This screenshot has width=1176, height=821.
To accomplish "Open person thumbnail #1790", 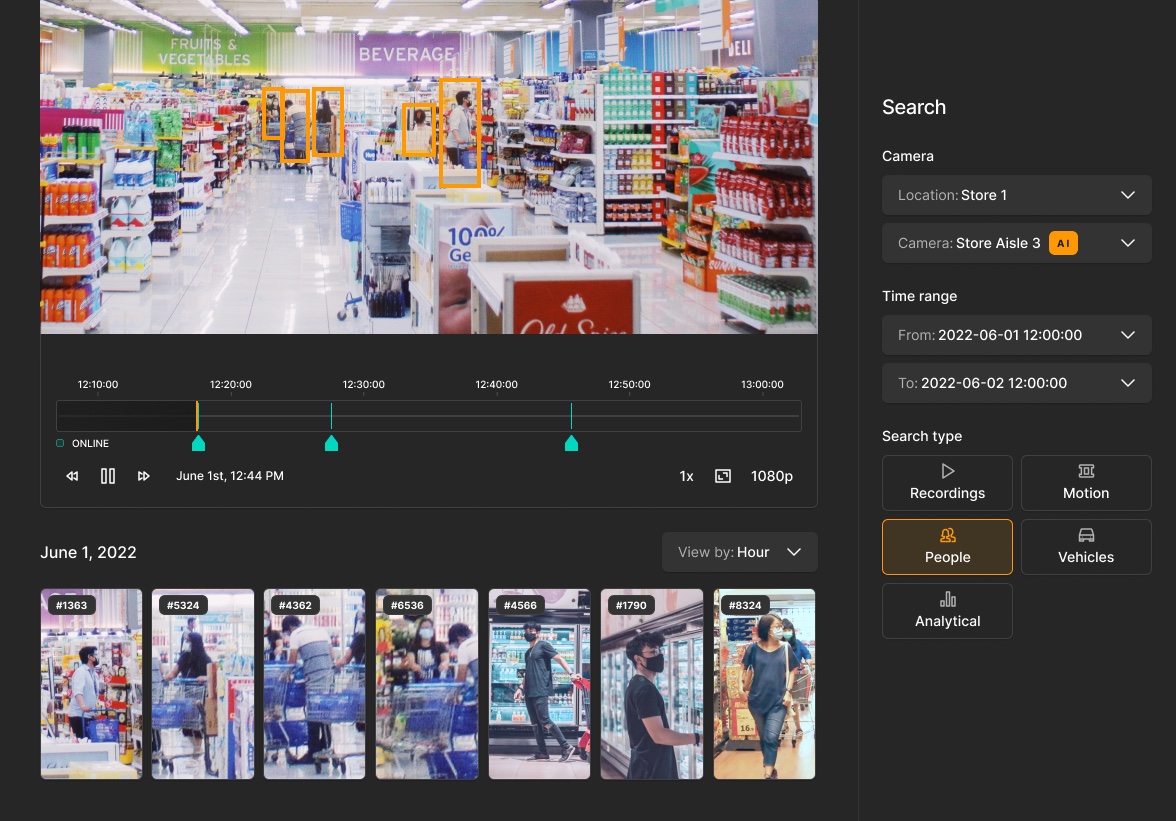I will coord(652,684).
